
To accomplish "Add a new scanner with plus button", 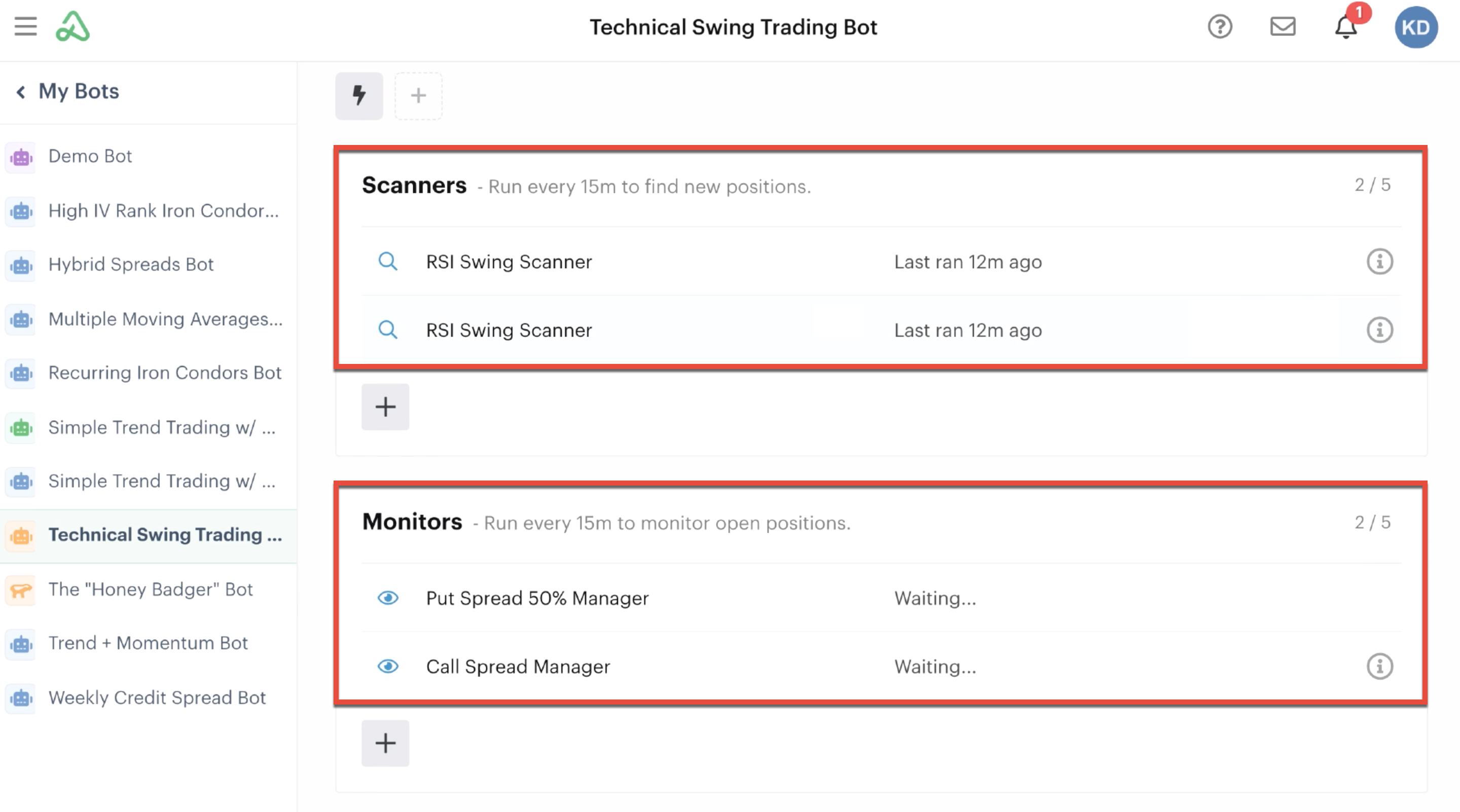I will click(x=385, y=407).
